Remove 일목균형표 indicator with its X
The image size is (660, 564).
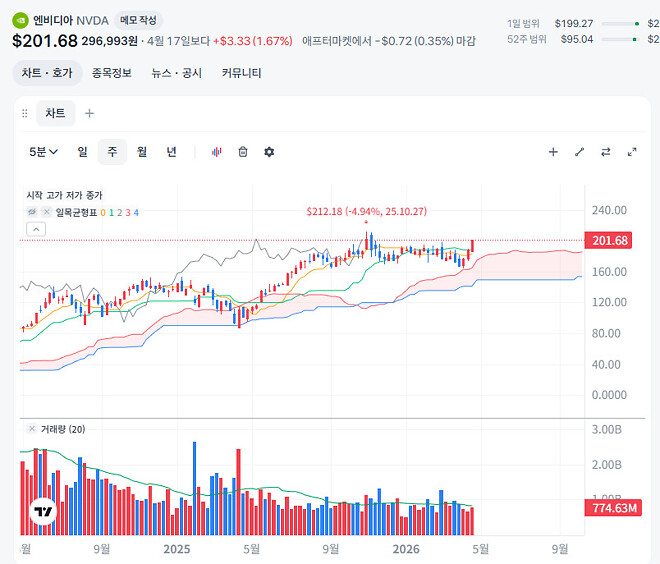tap(46, 212)
